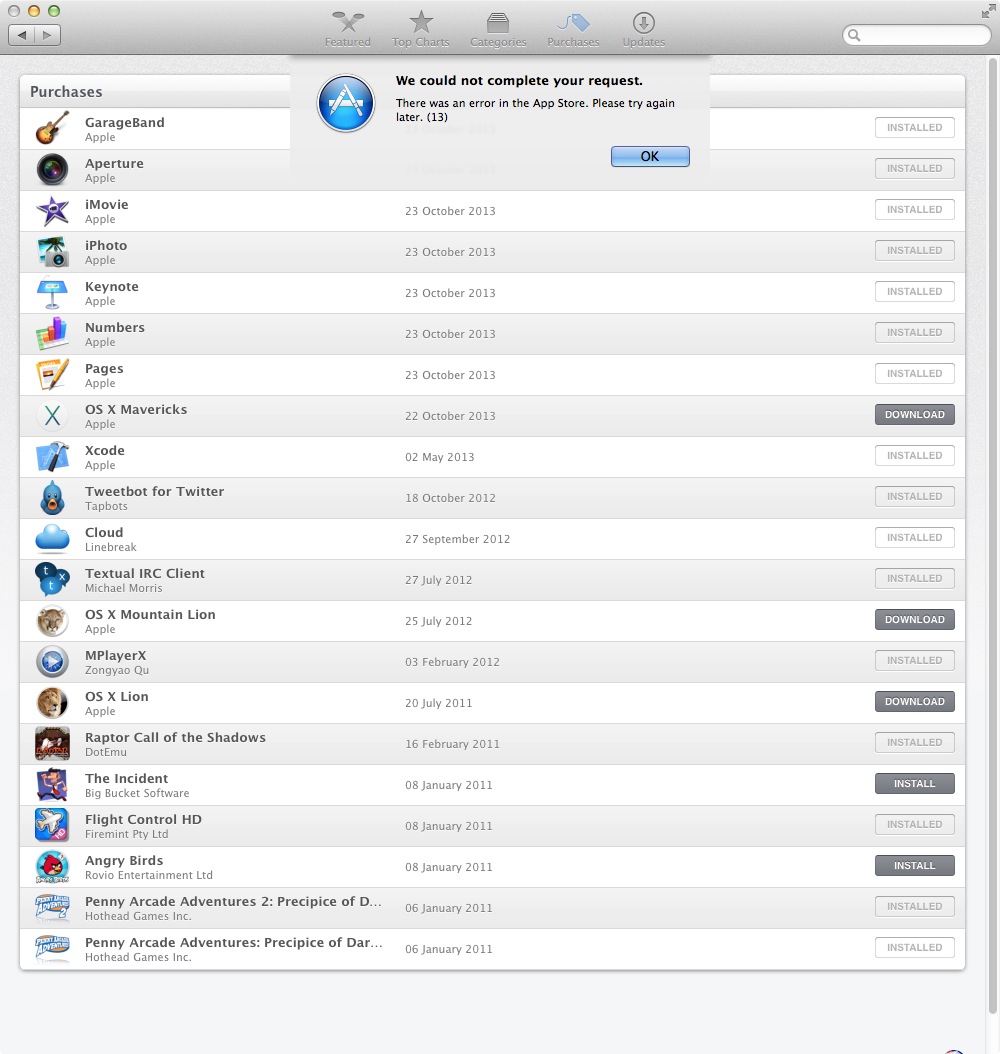The image size is (1000, 1054).
Task: Click the Pages app icon
Action: (x=52, y=374)
